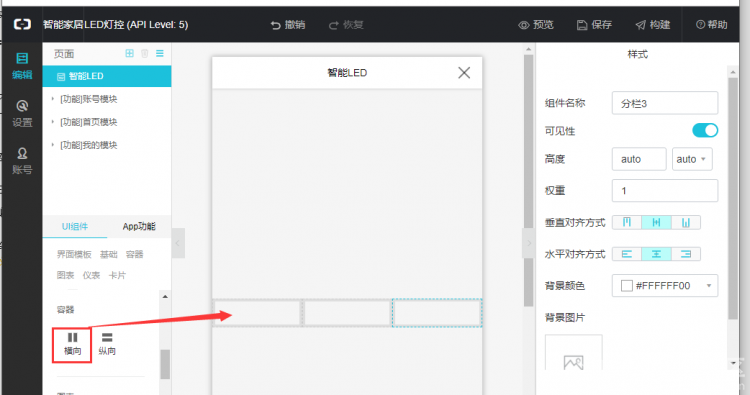Open the 账号 (account) sidebar section
This screenshot has width=750, height=395.
pos(22,161)
